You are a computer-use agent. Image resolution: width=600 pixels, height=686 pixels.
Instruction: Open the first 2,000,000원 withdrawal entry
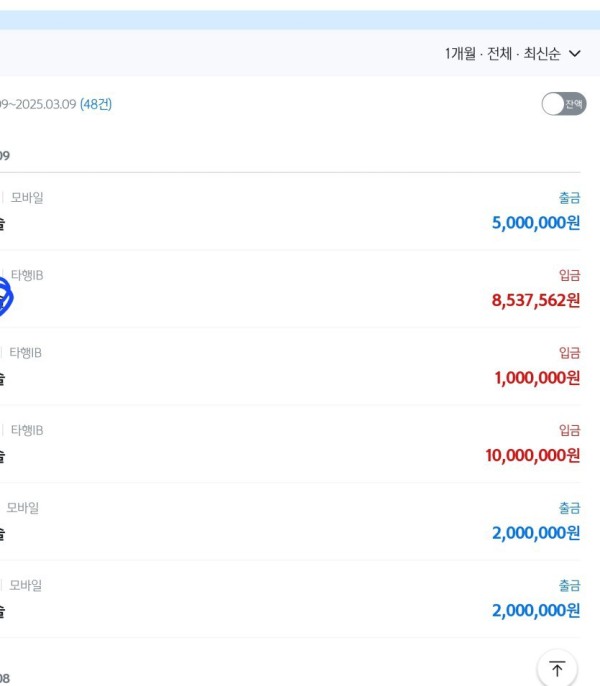click(x=535, y=533)
